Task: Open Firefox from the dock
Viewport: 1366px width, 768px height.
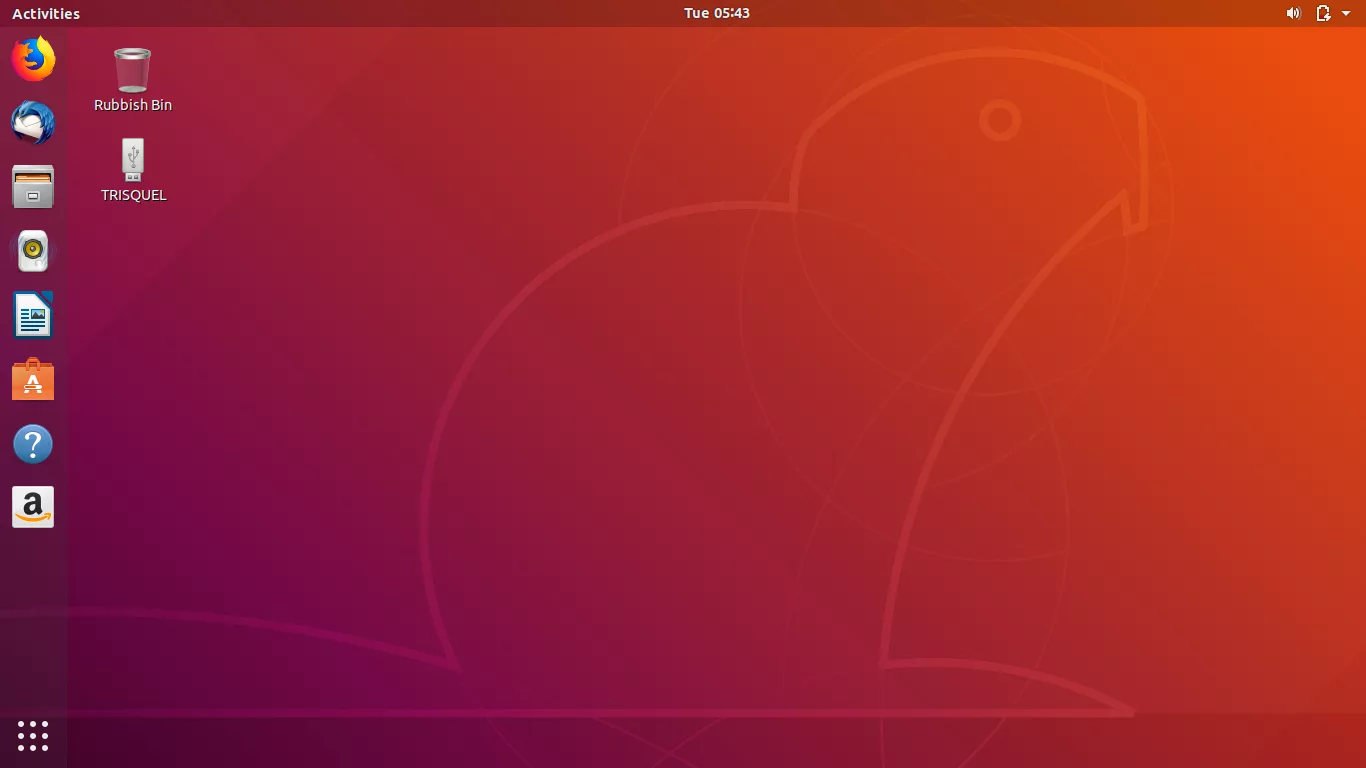Action: (x=33, y=59)
